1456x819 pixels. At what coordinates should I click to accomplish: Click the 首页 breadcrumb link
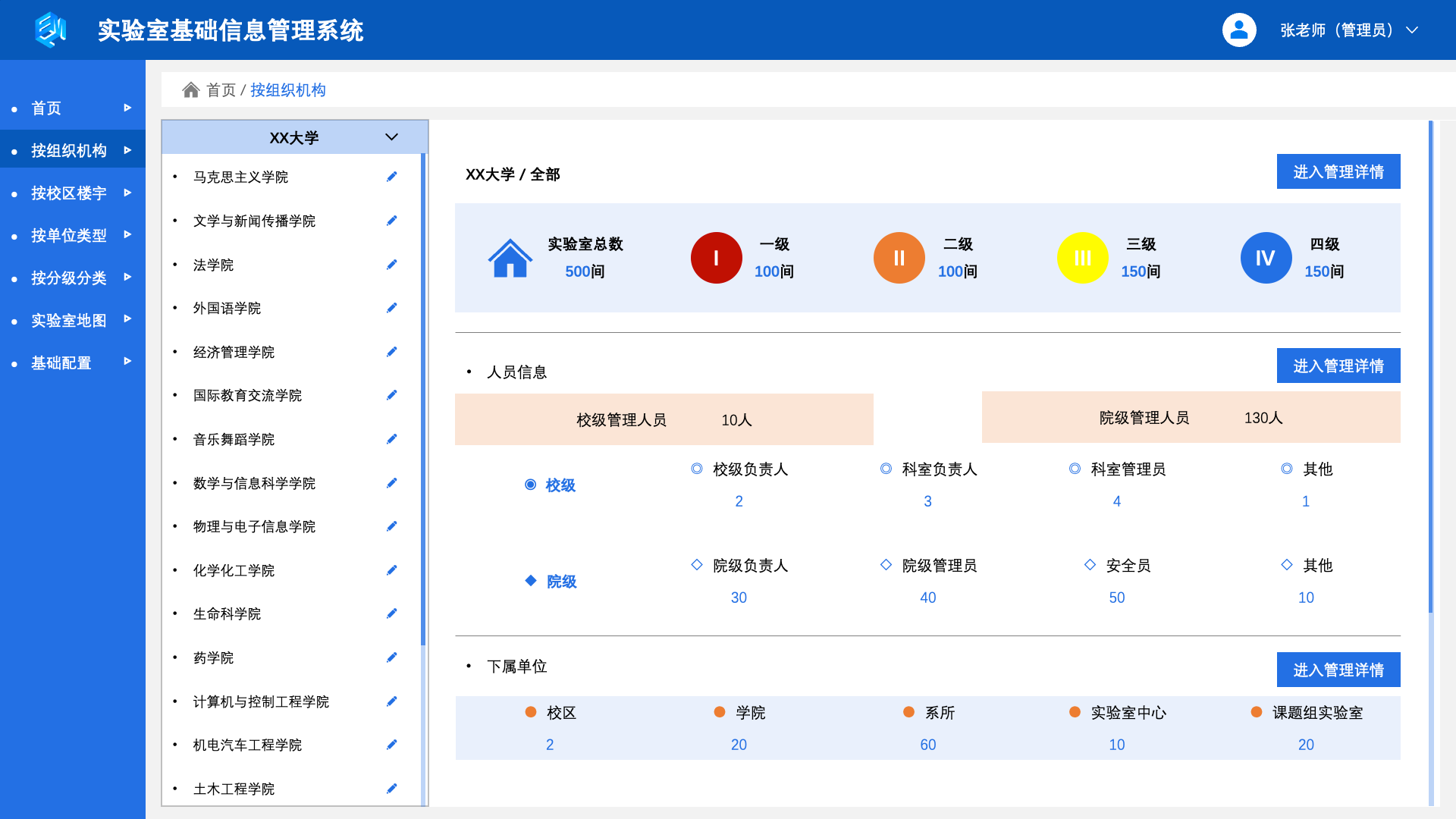[221, 90]
